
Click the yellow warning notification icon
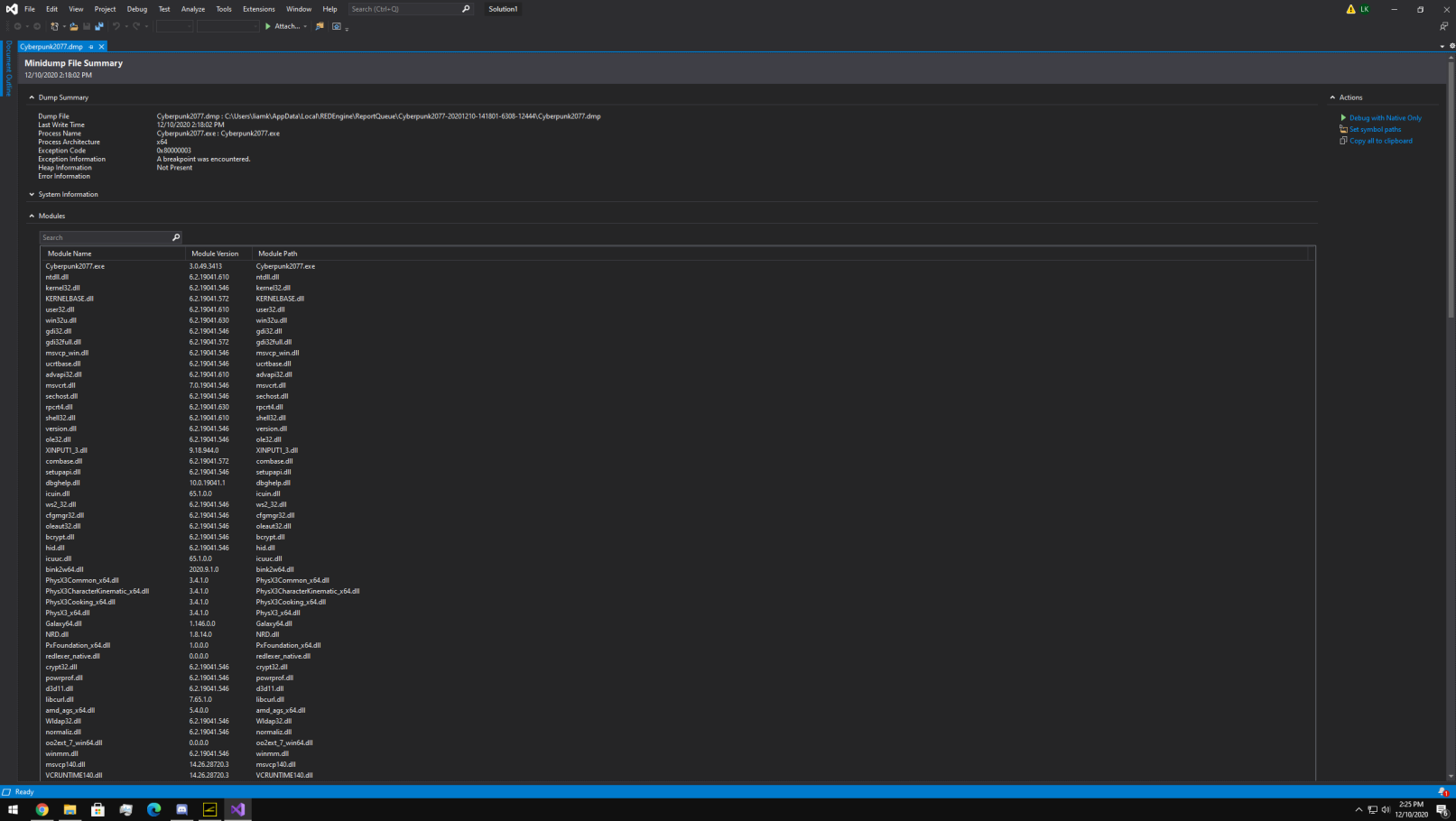(1350, 9)
